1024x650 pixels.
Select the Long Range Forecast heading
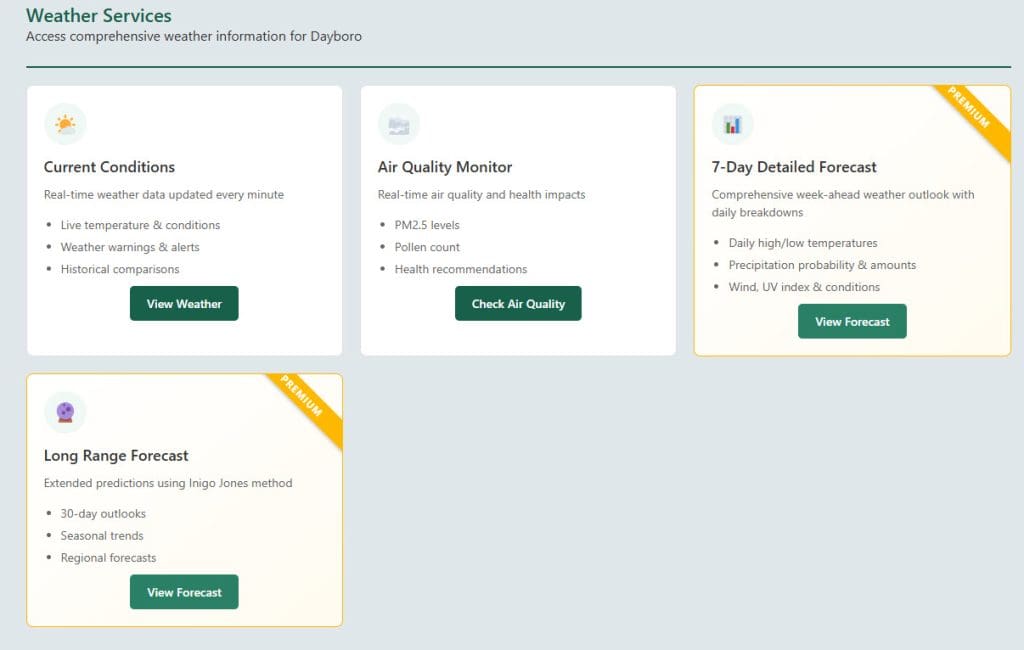tap(116, 455)
